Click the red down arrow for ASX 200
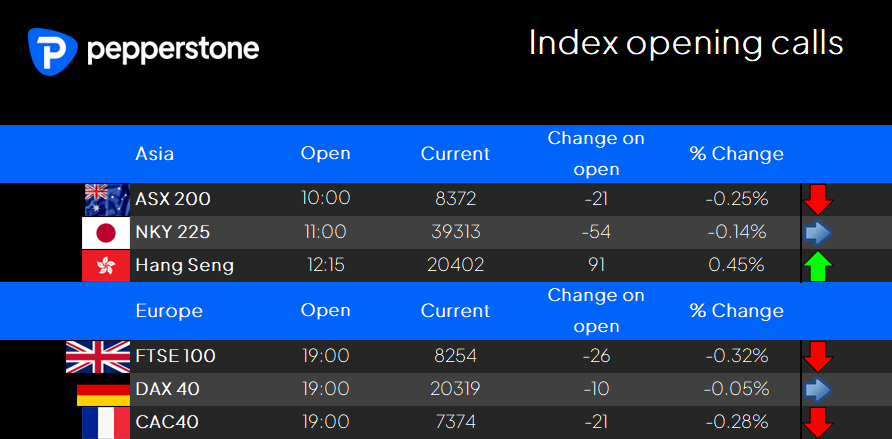892x439 pixels. 818,200
